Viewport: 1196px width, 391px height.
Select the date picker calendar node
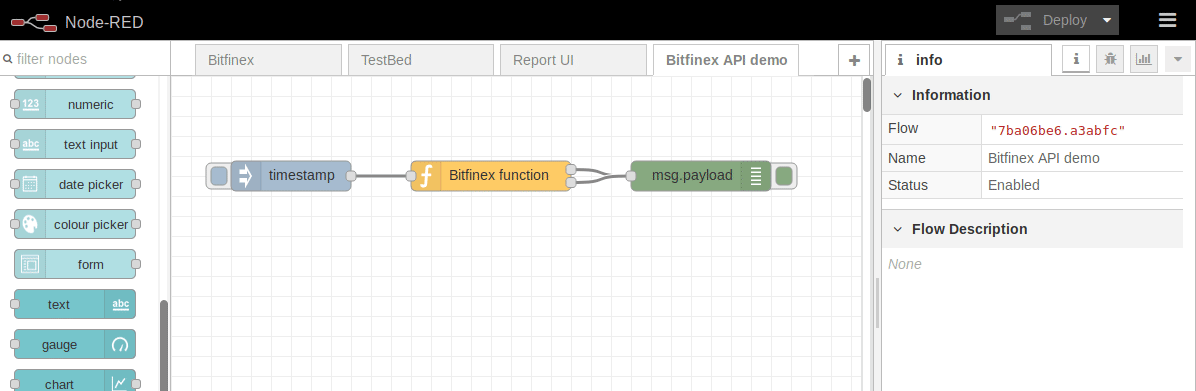75,184
